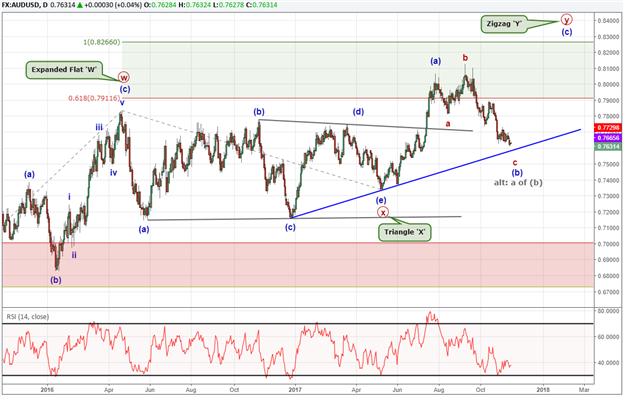Select the Expanded Flat 'W' callout

pyautogui.click(x=64, y=70)
